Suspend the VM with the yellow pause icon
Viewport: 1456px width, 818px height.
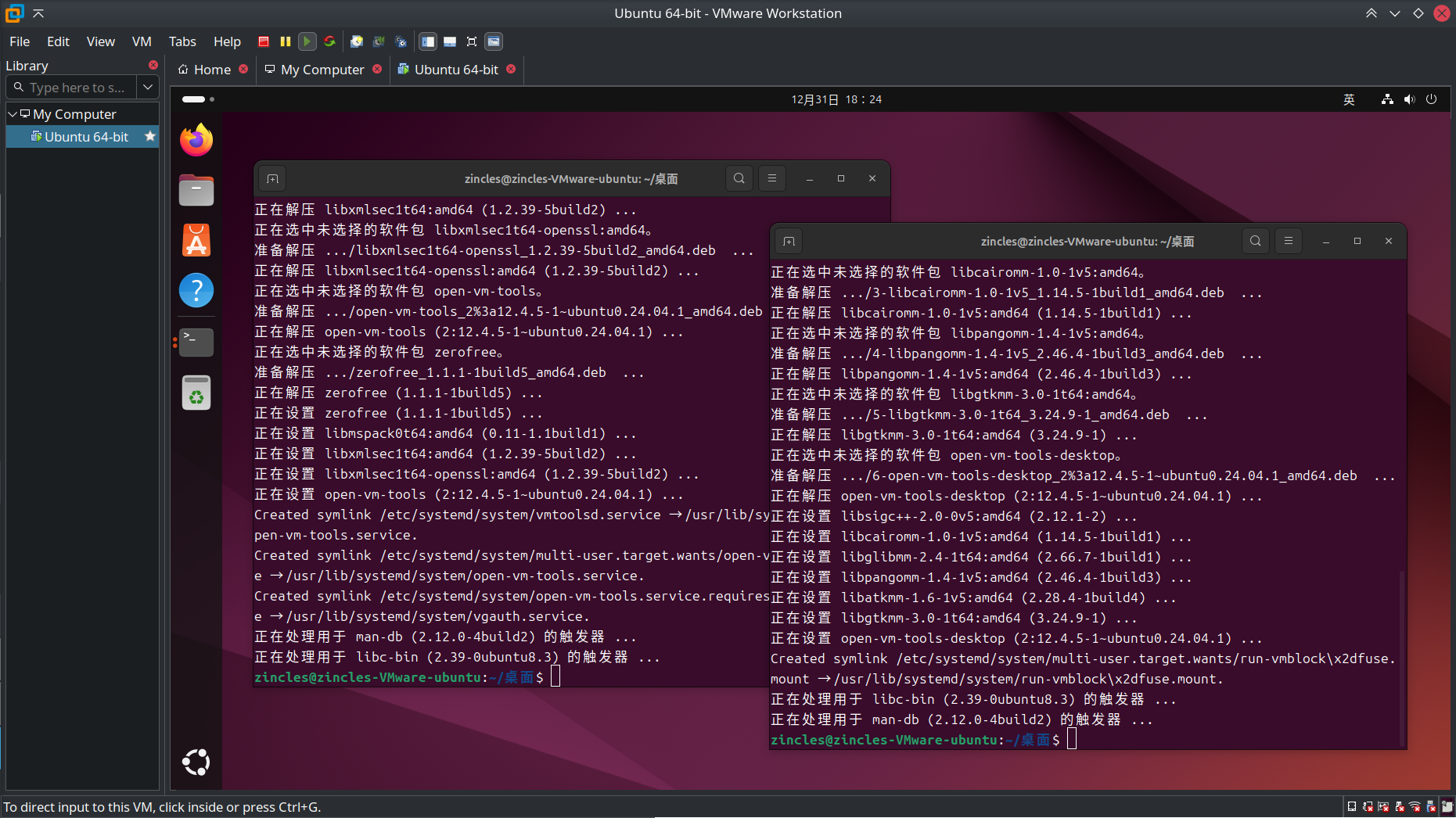pyautogui.click(x=286, y=41)
